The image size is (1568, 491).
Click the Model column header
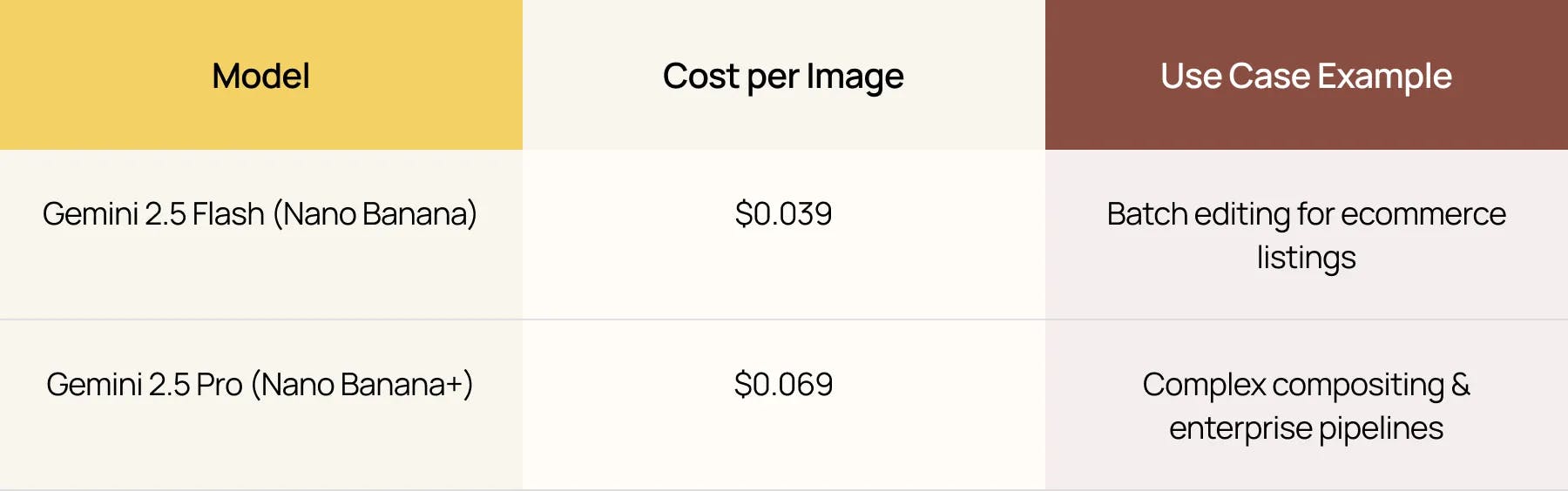[260, 77]
